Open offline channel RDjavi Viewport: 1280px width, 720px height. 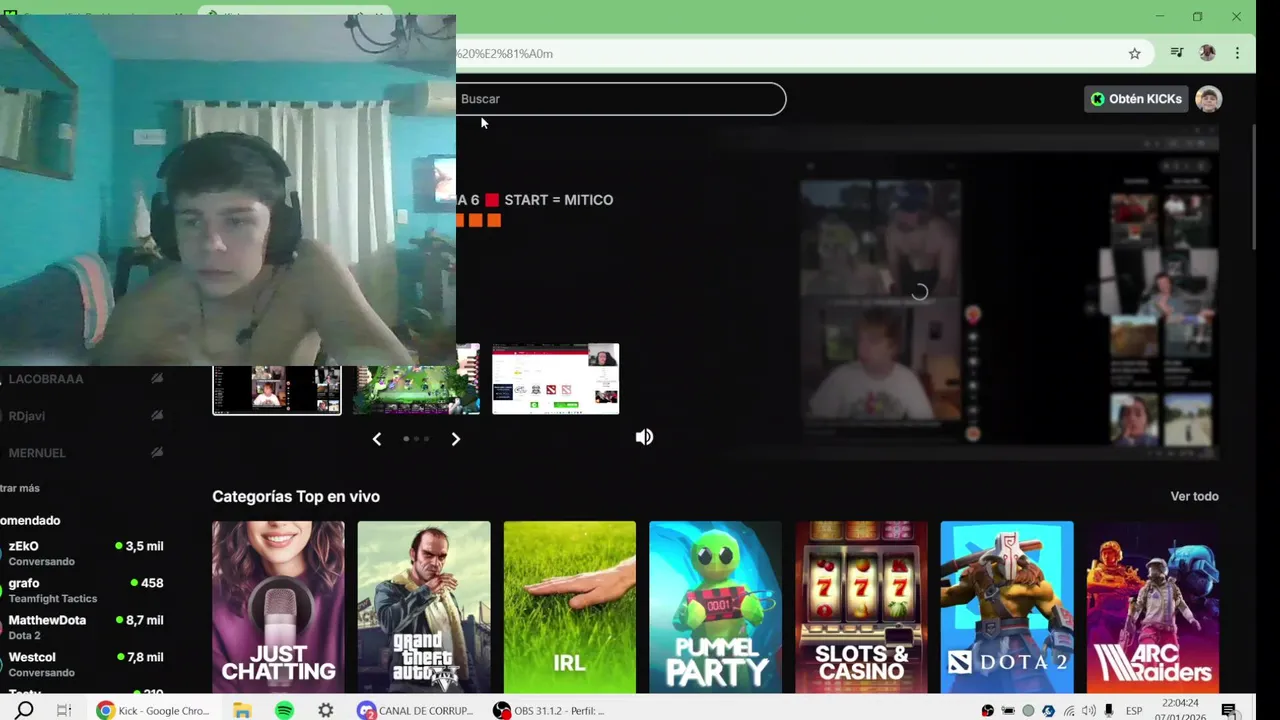tap(27, 416)
